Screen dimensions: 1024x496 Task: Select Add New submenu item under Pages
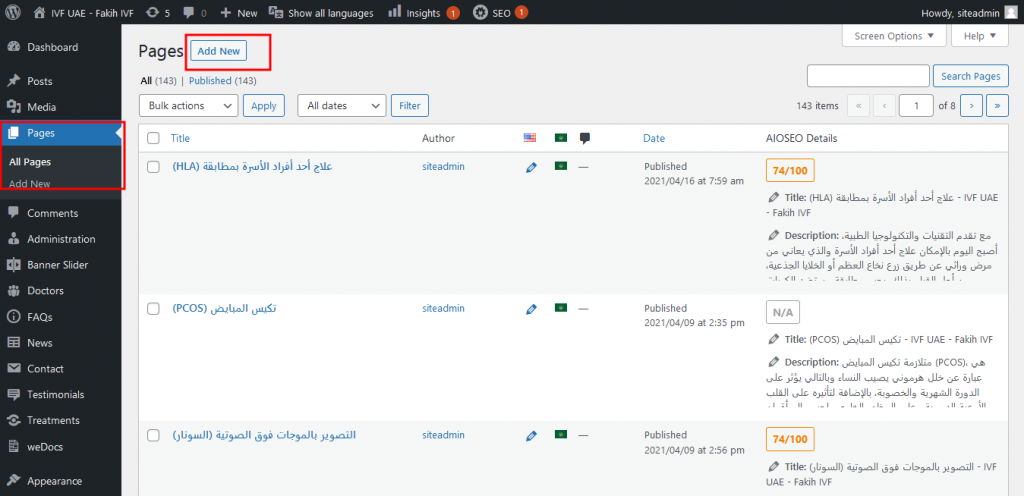29,184
